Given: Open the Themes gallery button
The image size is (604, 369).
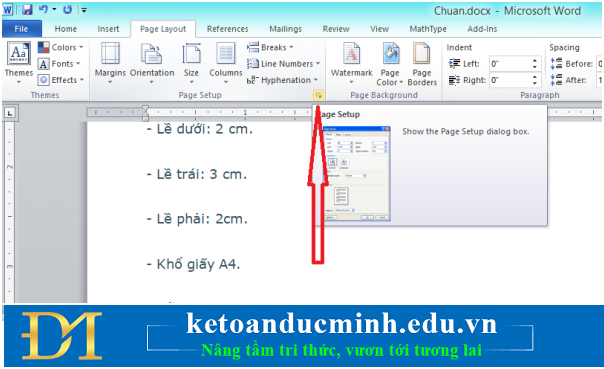Looking at the screenshot, I should tap(18, 63).
